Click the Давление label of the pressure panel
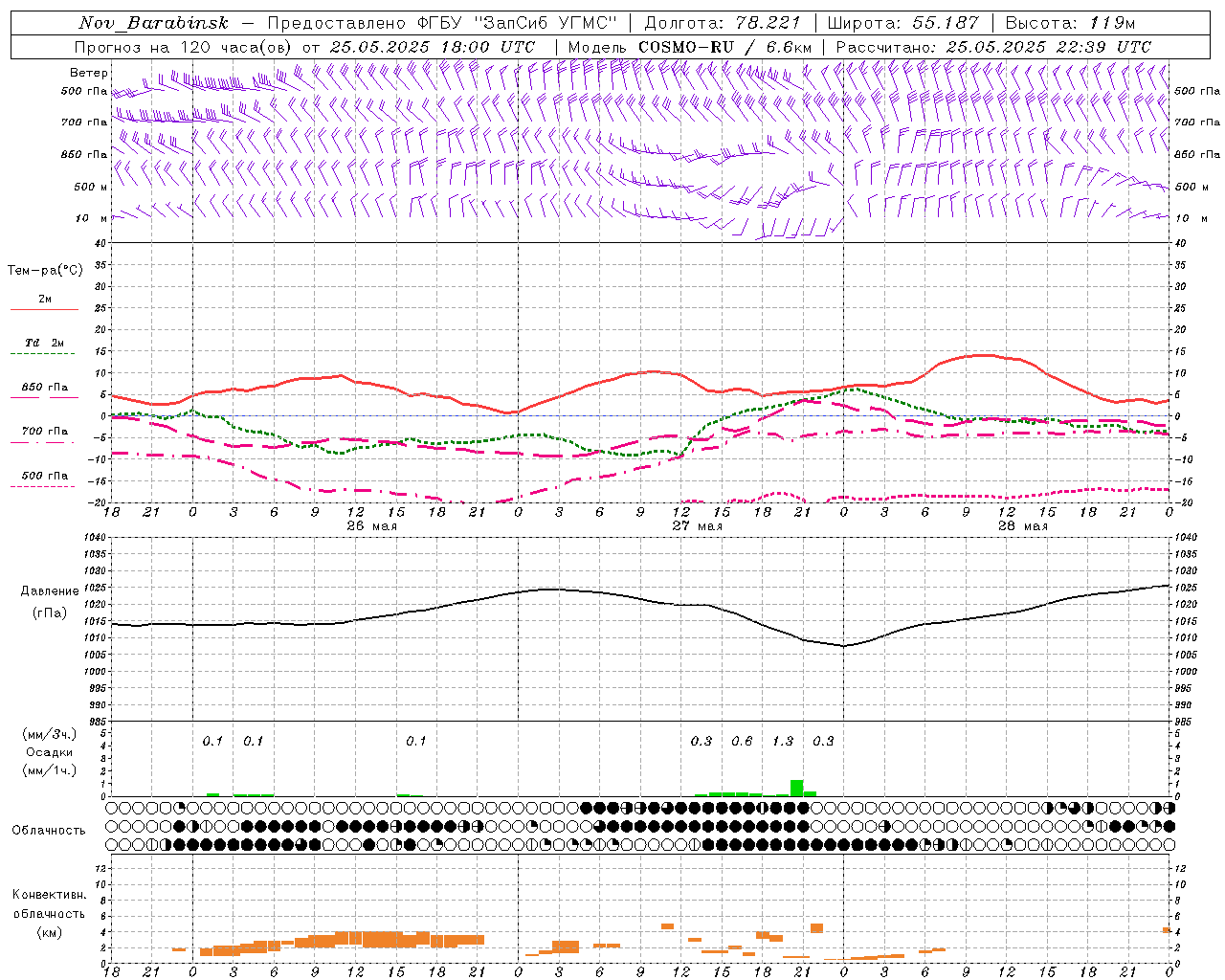Screen dimensions: 1225x980 tap(49, 591)
